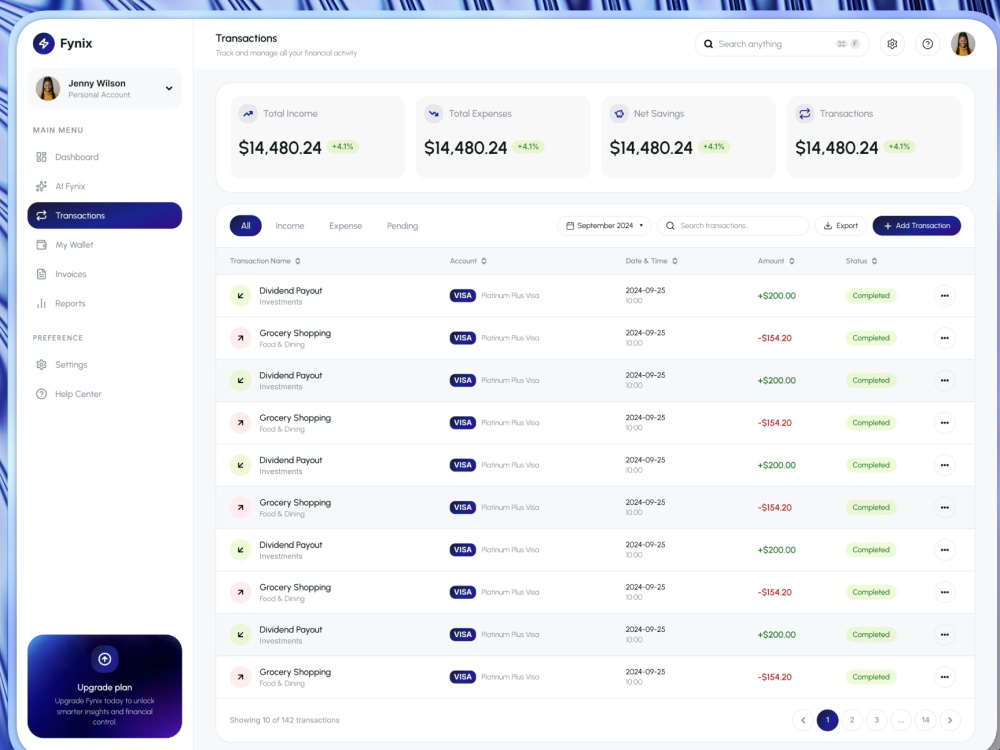Open My Wallet from the sidebar
This screenshot has height=750, width=1000.
point(105,245)
